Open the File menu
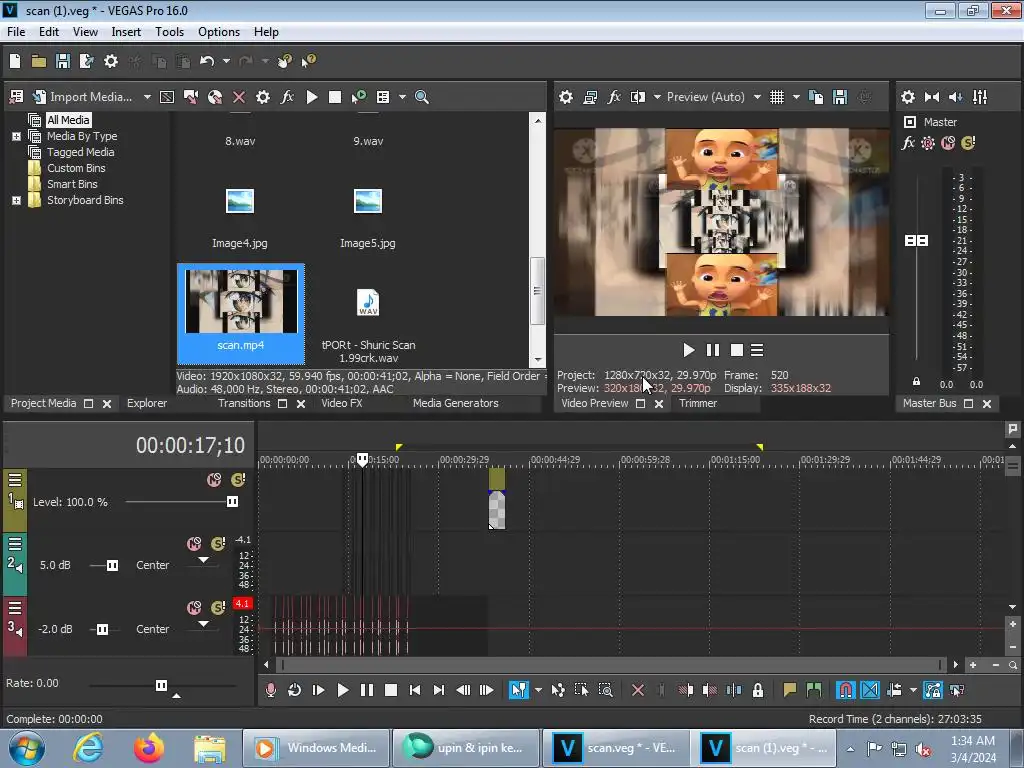The height and width of the screenshot is (768, 1024). coord(16,32)
